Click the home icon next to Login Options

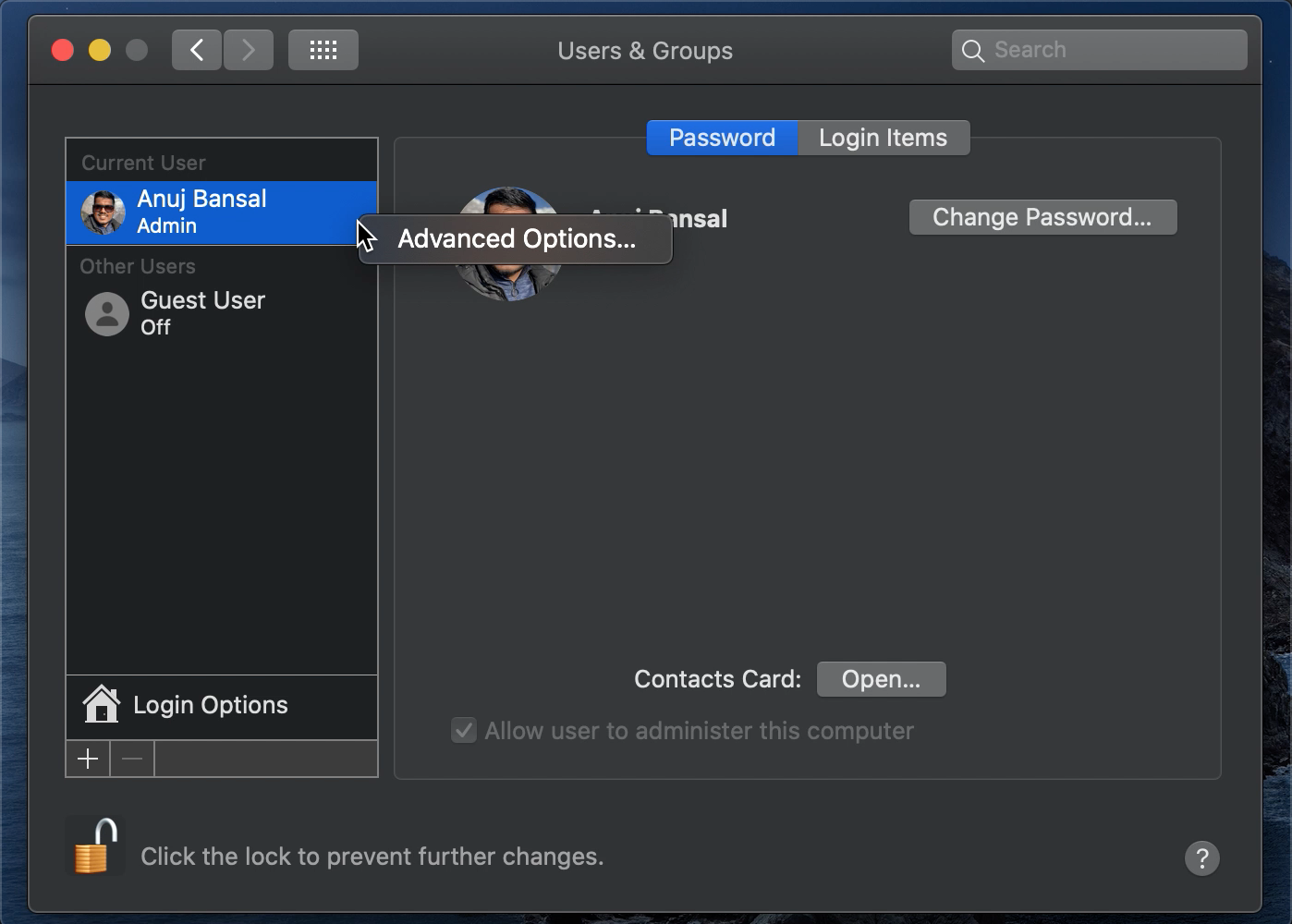[102, 704]
